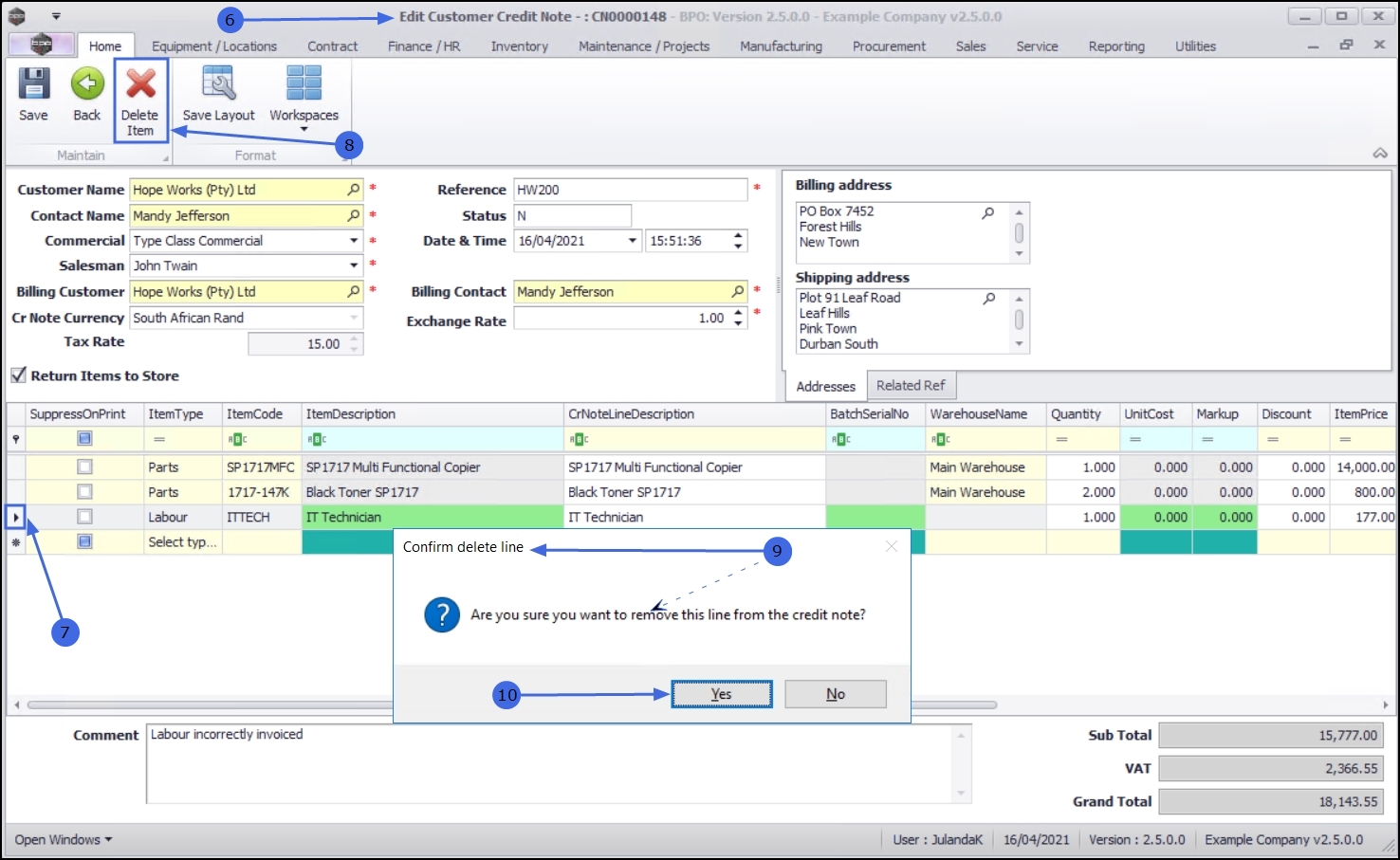The height and width of the screenshot is (860, 1400).
Task: Expand the Commercial type dropdown
Action: pos(354,241)
